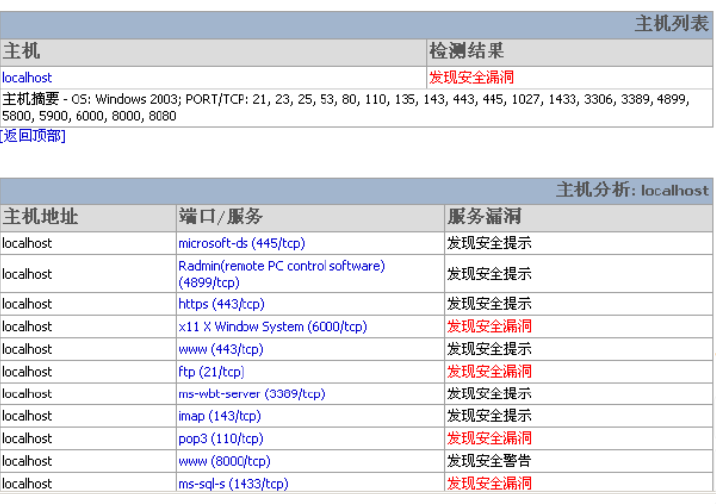The height and width of the screenshot is (504, 716).
Task: Open the www (8000/tcp) link
Action: point(224,461)
